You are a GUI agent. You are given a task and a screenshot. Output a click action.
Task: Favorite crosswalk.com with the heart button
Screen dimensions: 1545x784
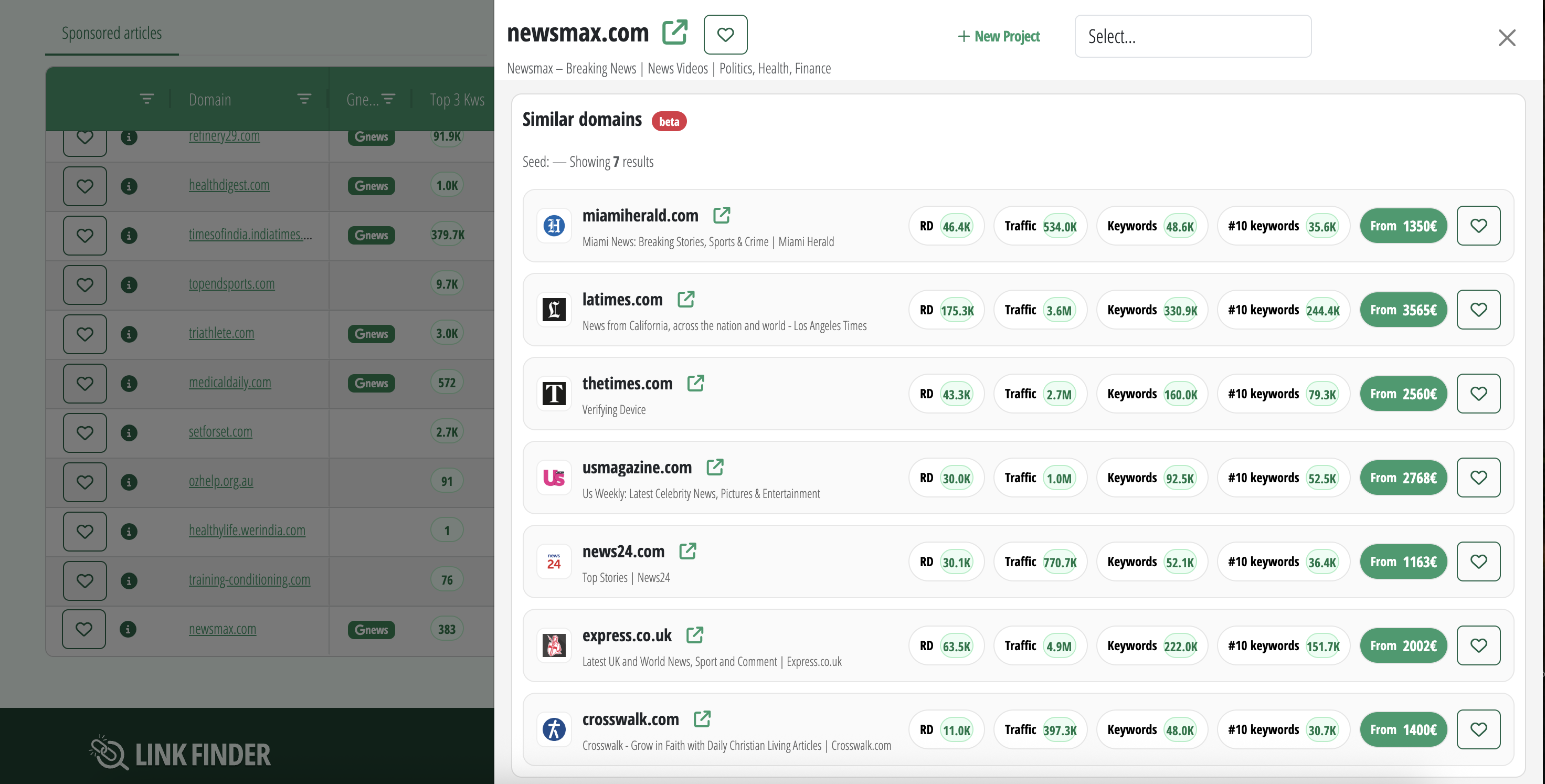coord(1478,729)
